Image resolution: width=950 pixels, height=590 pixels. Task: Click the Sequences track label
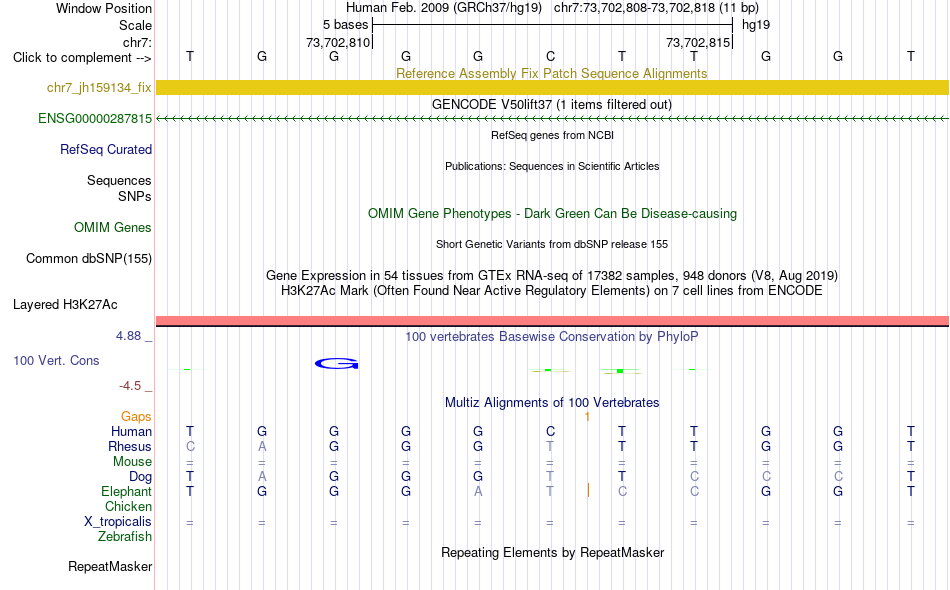(x=119, y=181)
